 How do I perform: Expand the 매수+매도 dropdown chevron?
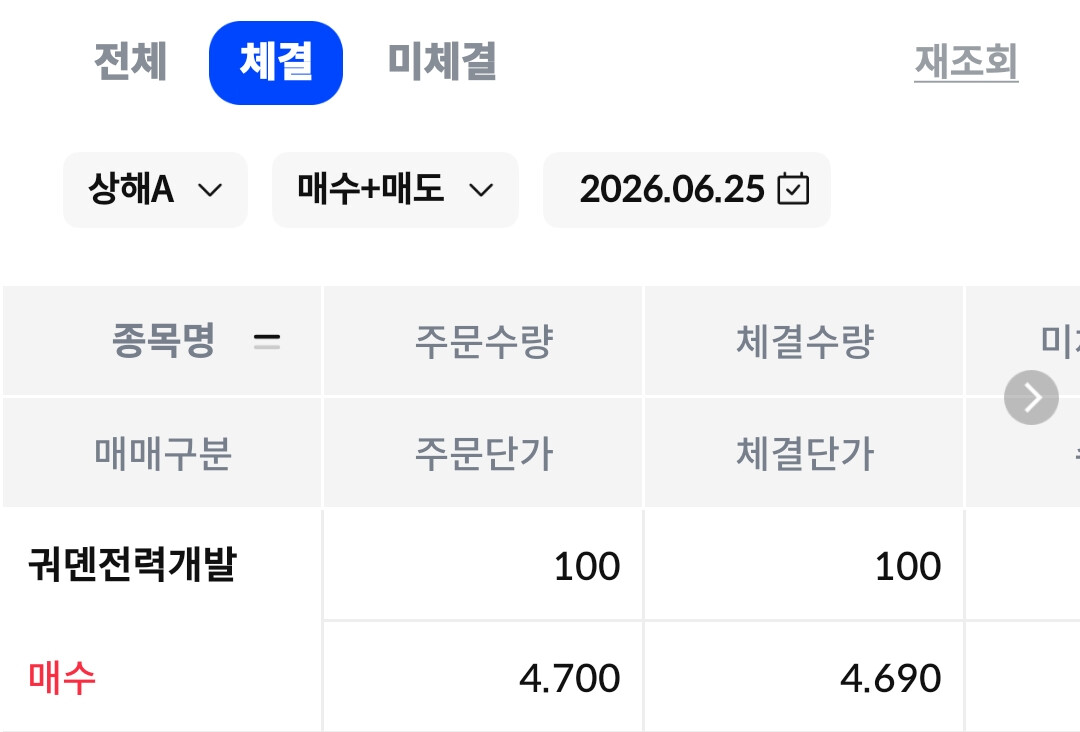481,189
